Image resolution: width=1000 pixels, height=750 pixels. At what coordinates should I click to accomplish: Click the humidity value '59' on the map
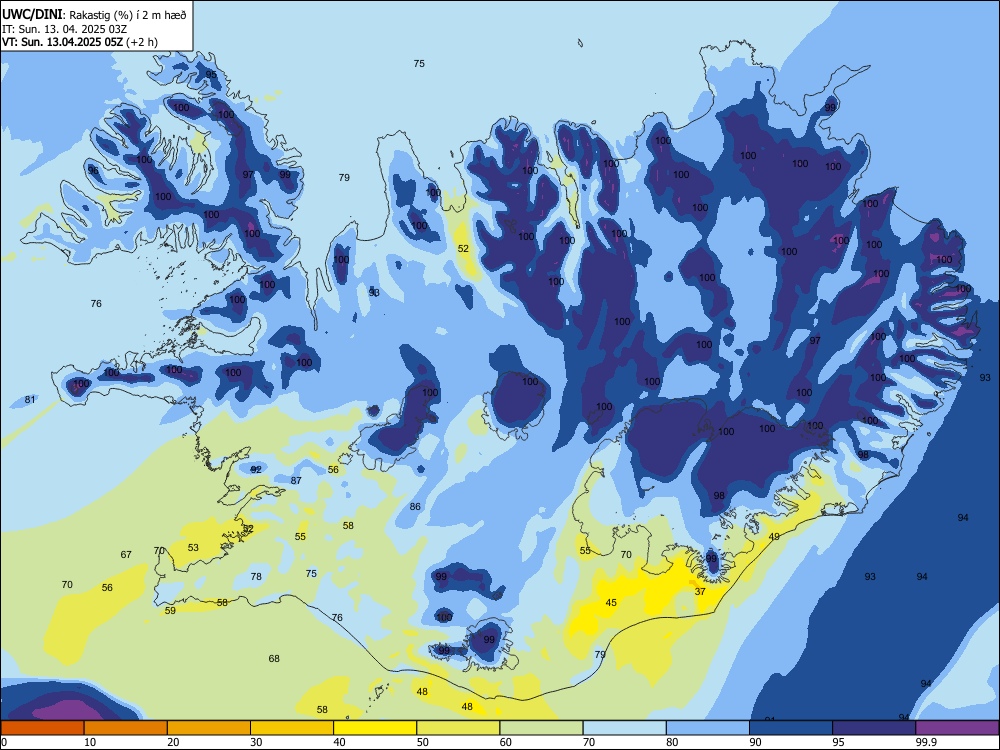point(170,610)
